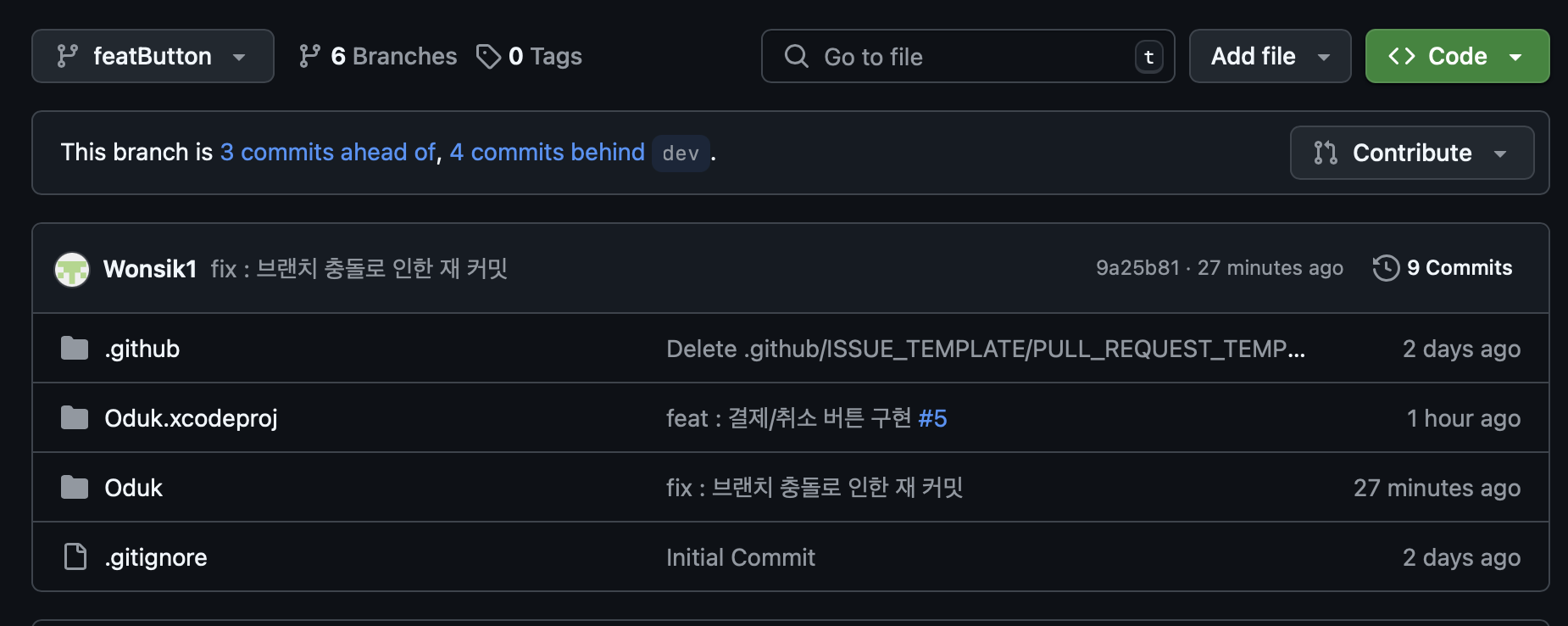This screenshot has height=626, width=1568.
Task: Open the 9a25b81 commit hash link
Action: click(x=1137, y=268)
